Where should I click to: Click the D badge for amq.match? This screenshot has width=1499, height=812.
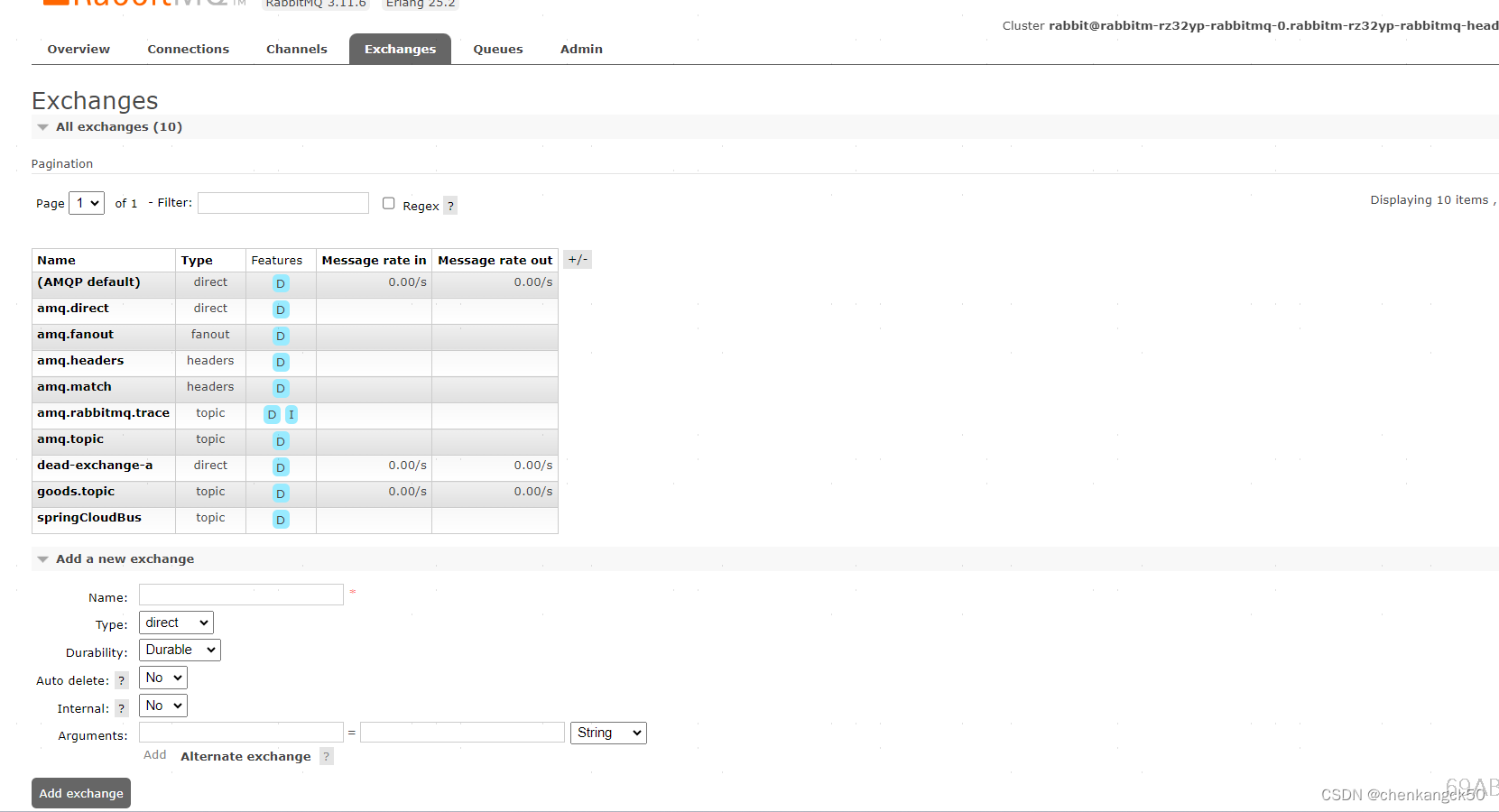tap(281, 388)
